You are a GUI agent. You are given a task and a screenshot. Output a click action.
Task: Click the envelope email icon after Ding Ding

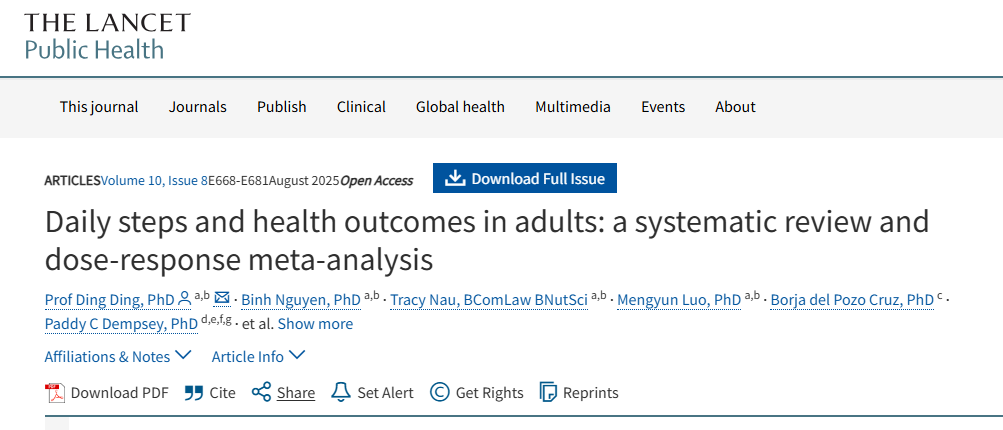pos(222,298)
